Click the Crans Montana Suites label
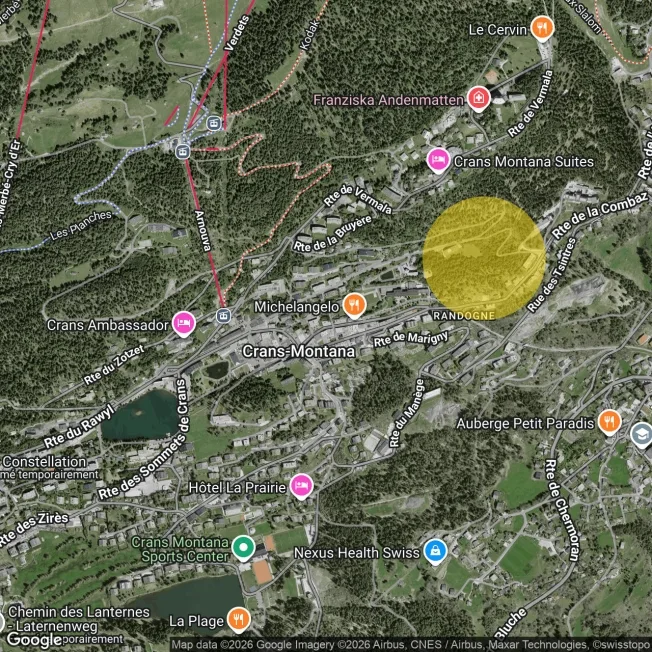652x652 pixels. pyautogui.click(x=524, y=161)
